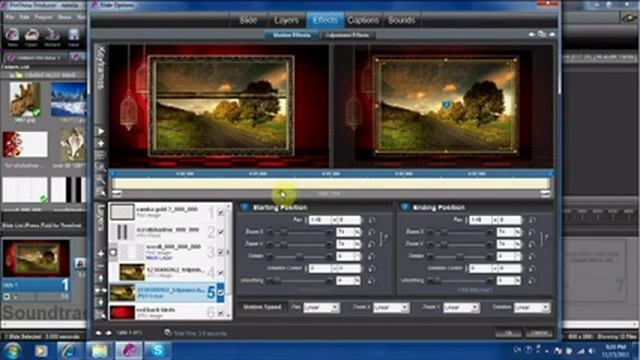
Task: Toggle visibility checkbox of layer 1
Action: point(221,212)
